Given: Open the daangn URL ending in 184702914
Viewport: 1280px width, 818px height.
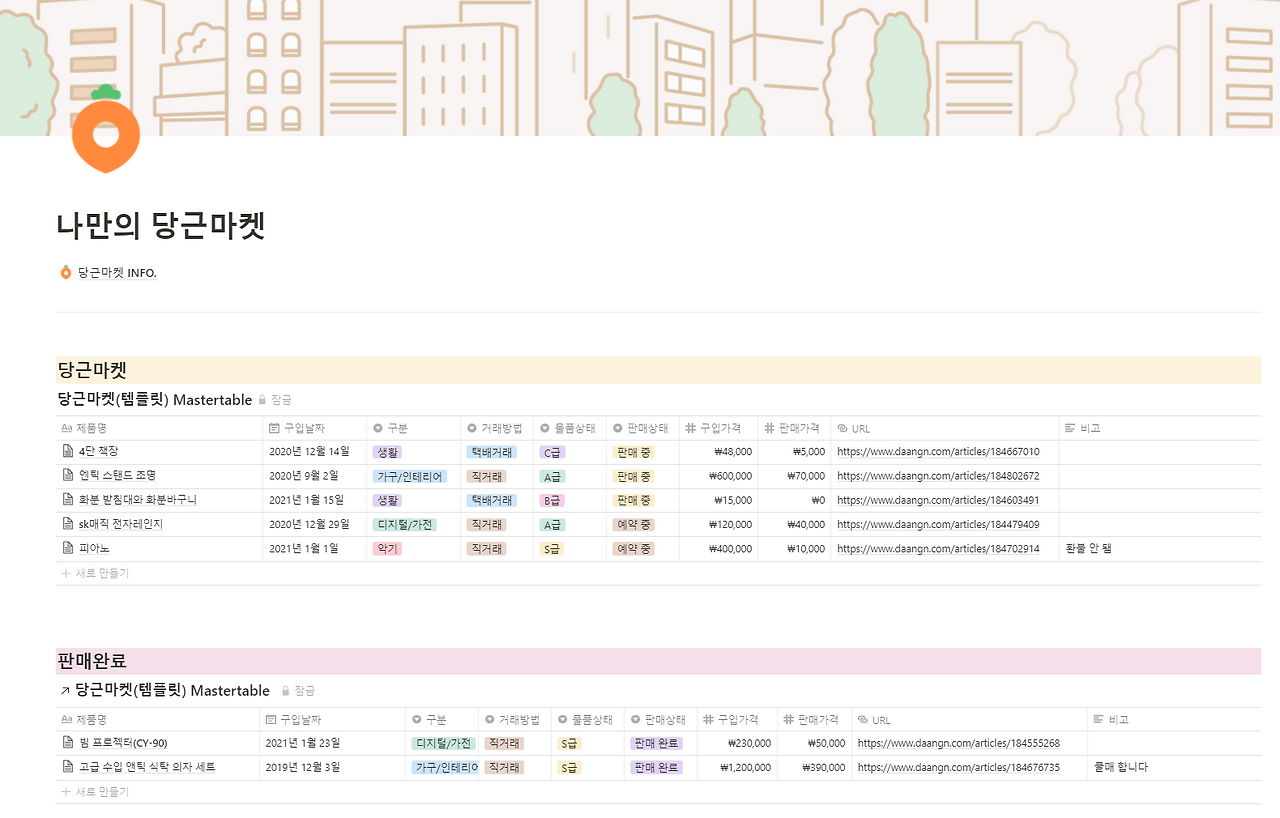Looking at the screenshot, I should (x=938, y=548).
